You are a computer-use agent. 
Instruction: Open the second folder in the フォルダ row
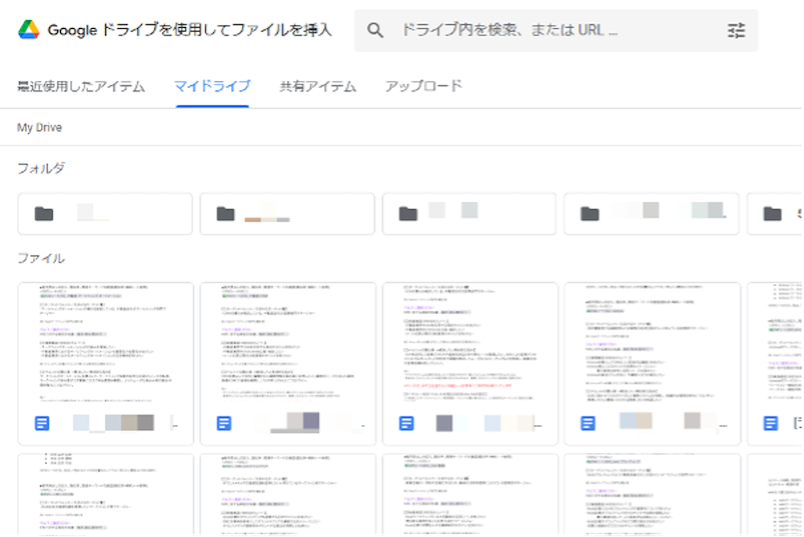(x=287, y=214)
